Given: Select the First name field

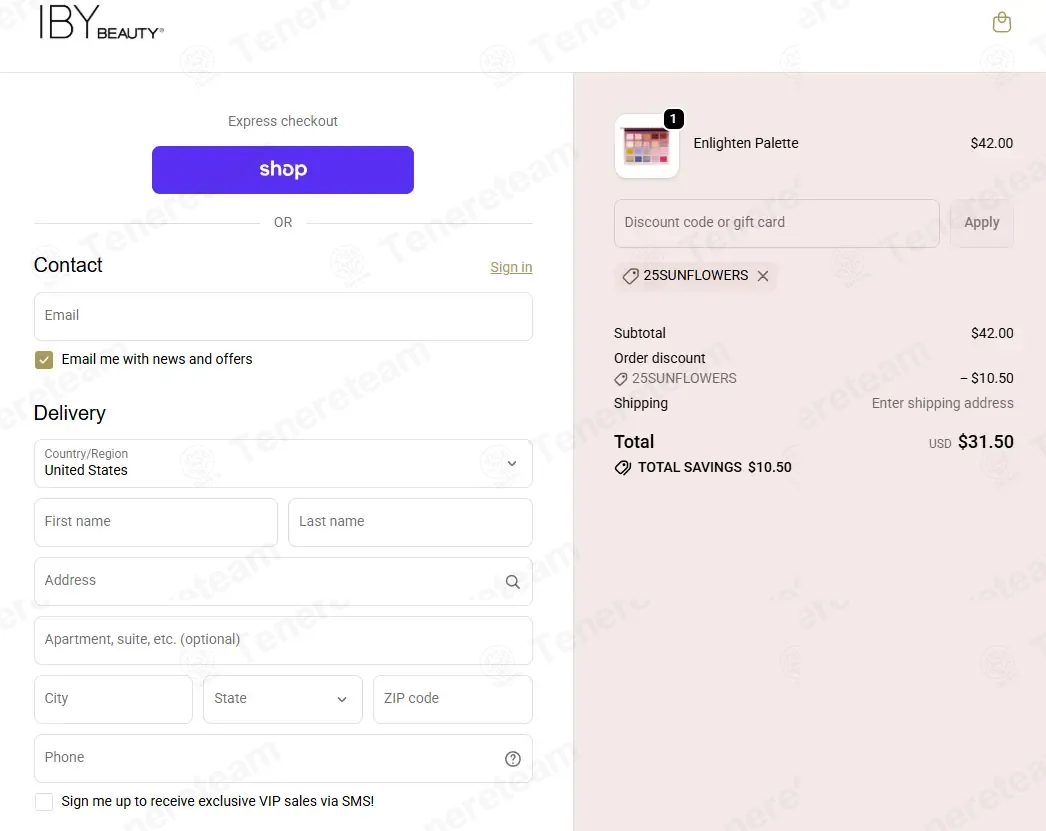Looking at the screenshot, I should tap(156, 522).
